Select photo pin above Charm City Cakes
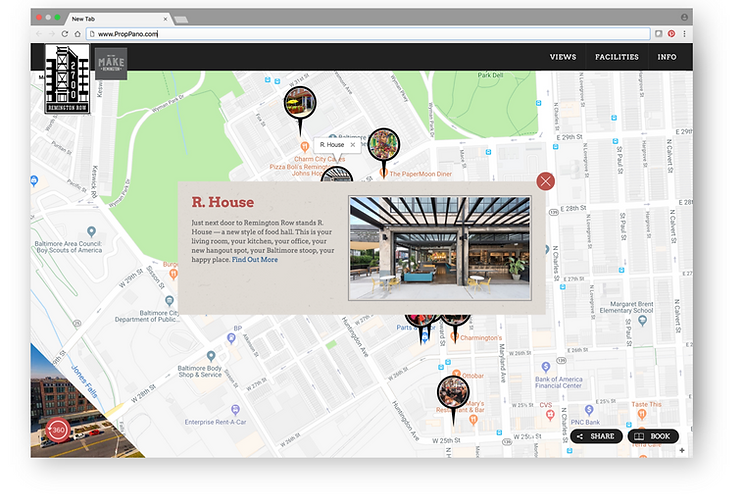This screenshot has height=504, width=743. click(x=300, y=103)
